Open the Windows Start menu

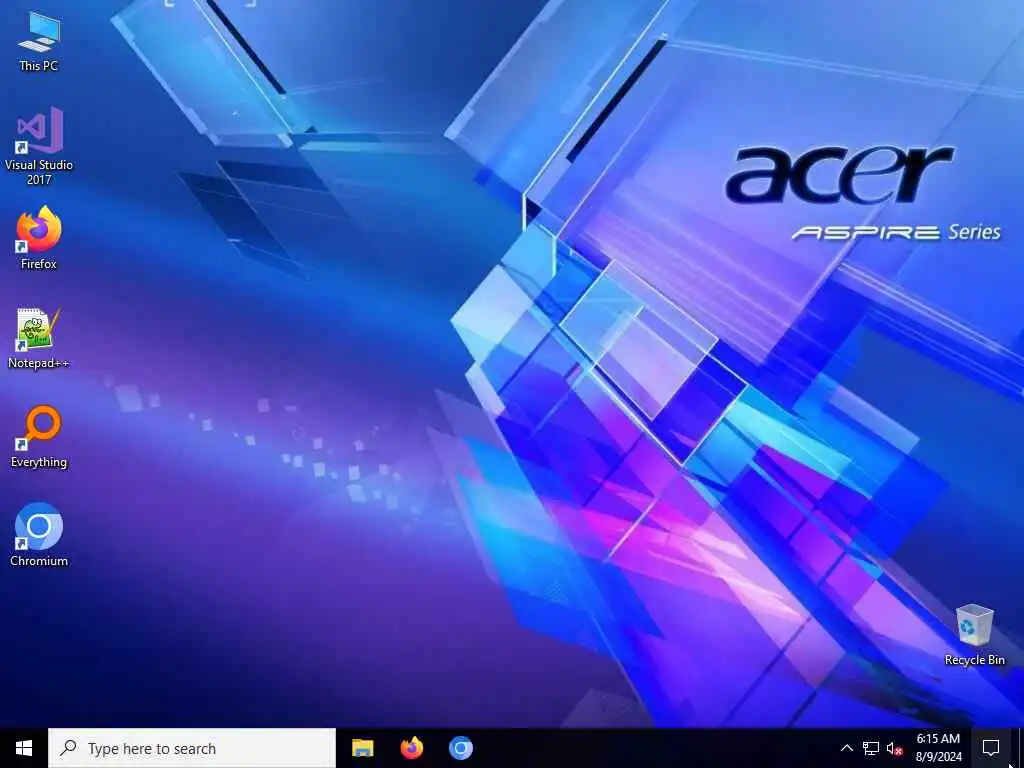pos(24,748)
